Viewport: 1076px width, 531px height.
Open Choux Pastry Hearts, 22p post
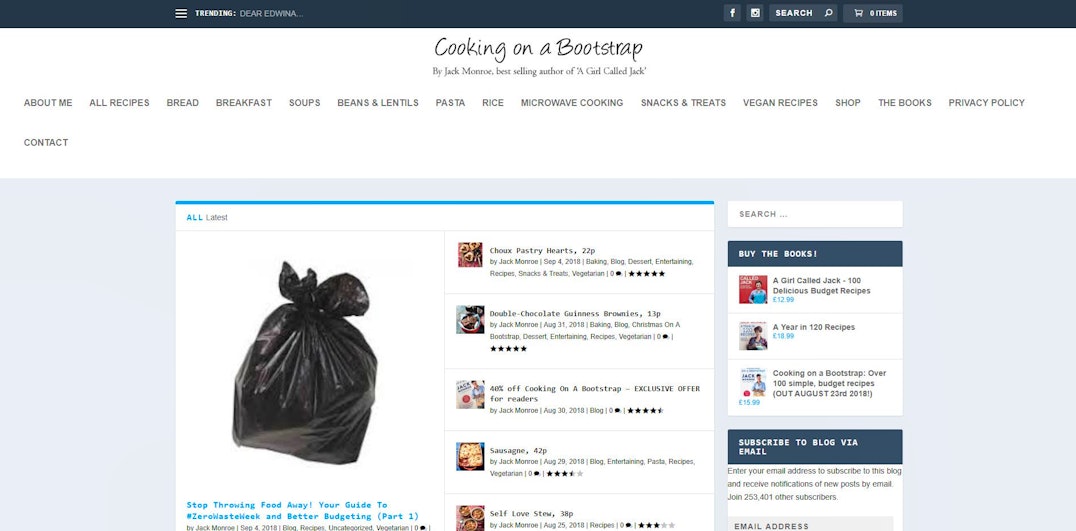tap(542, 250)
